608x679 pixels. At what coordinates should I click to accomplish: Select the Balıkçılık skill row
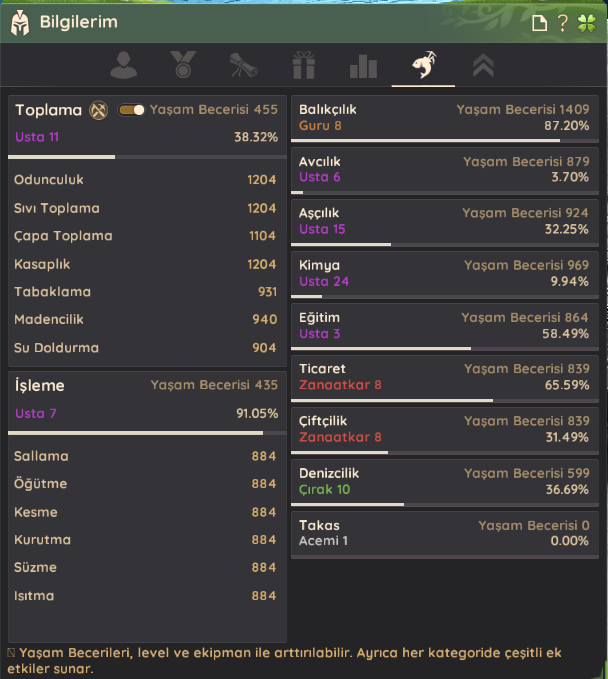(x=444, y=119)
